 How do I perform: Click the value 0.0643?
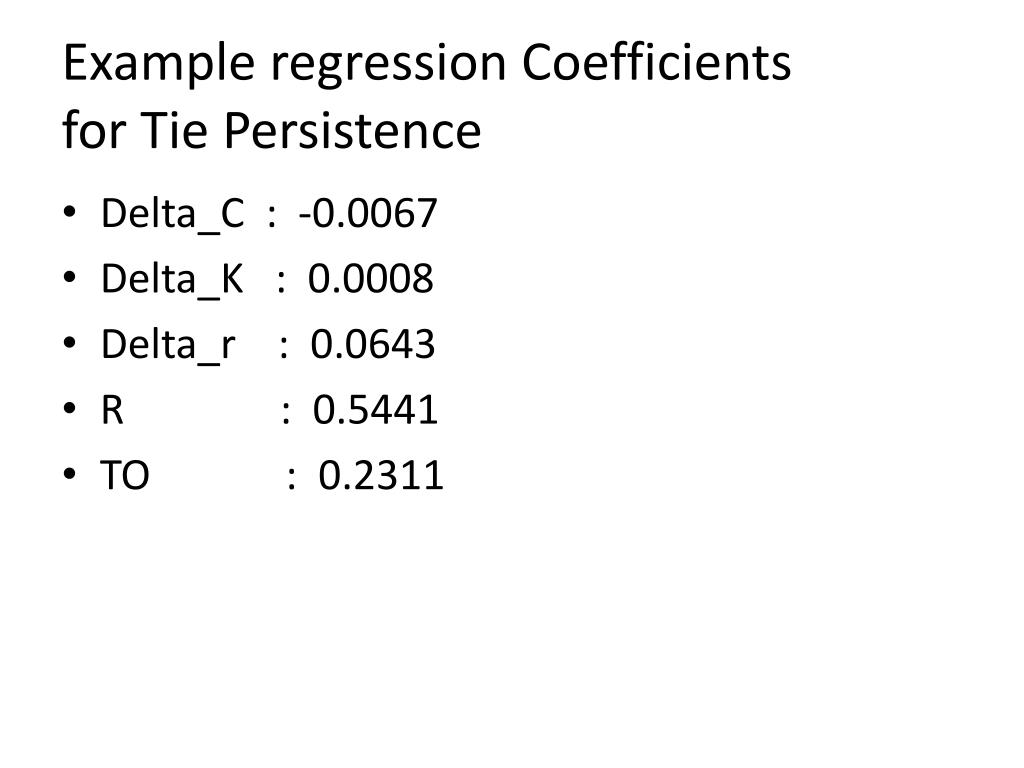pyautogui.click(x=372, y=344)
